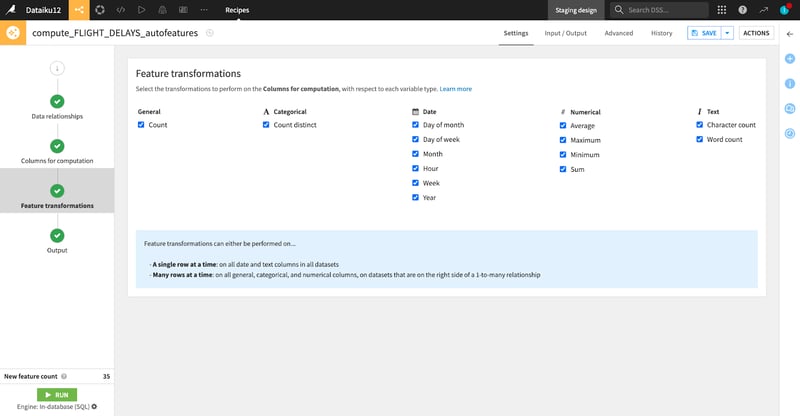Disable the Sum transformation
The height and width of the screenshot is (416, 800).
pyautogui.click(x=563, y=169)
